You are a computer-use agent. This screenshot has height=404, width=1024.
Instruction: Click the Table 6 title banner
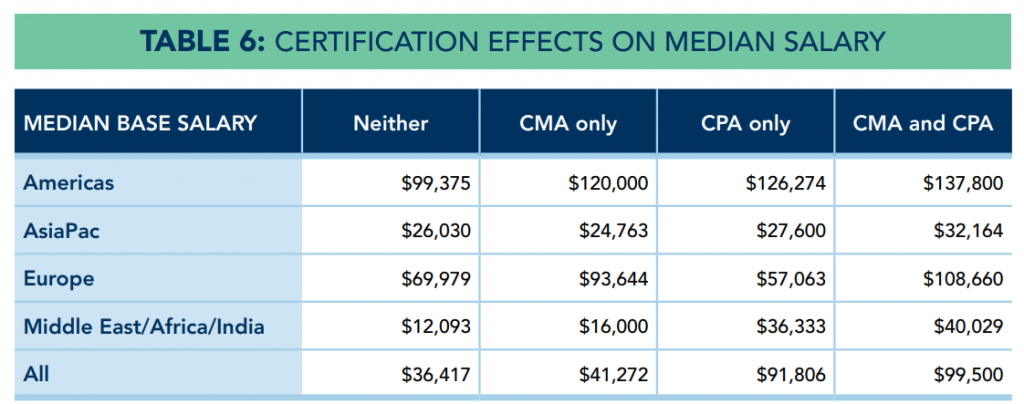click(512, 40)
